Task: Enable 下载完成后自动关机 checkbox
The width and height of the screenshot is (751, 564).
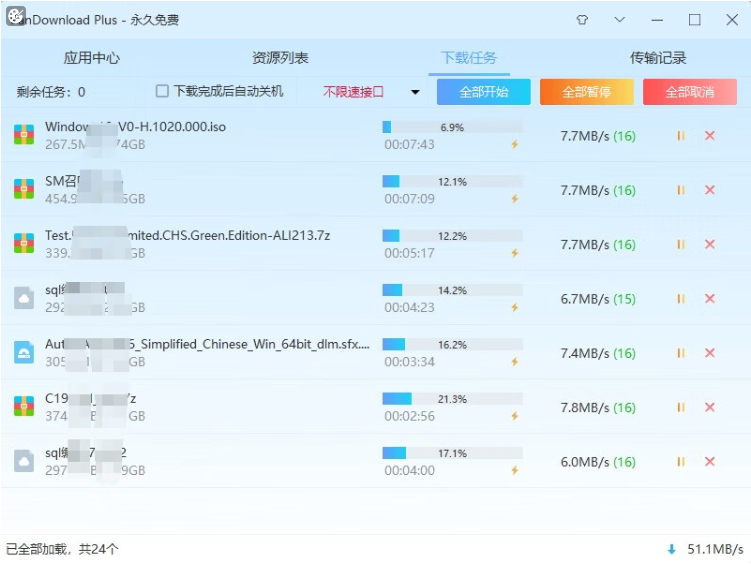Action: (162, 91)
